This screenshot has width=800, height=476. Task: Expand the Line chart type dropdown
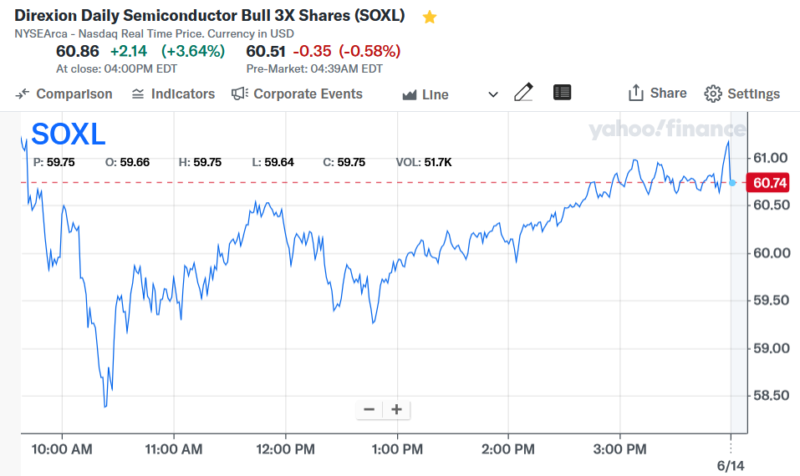pyautogui.click(x=435, y=95)
